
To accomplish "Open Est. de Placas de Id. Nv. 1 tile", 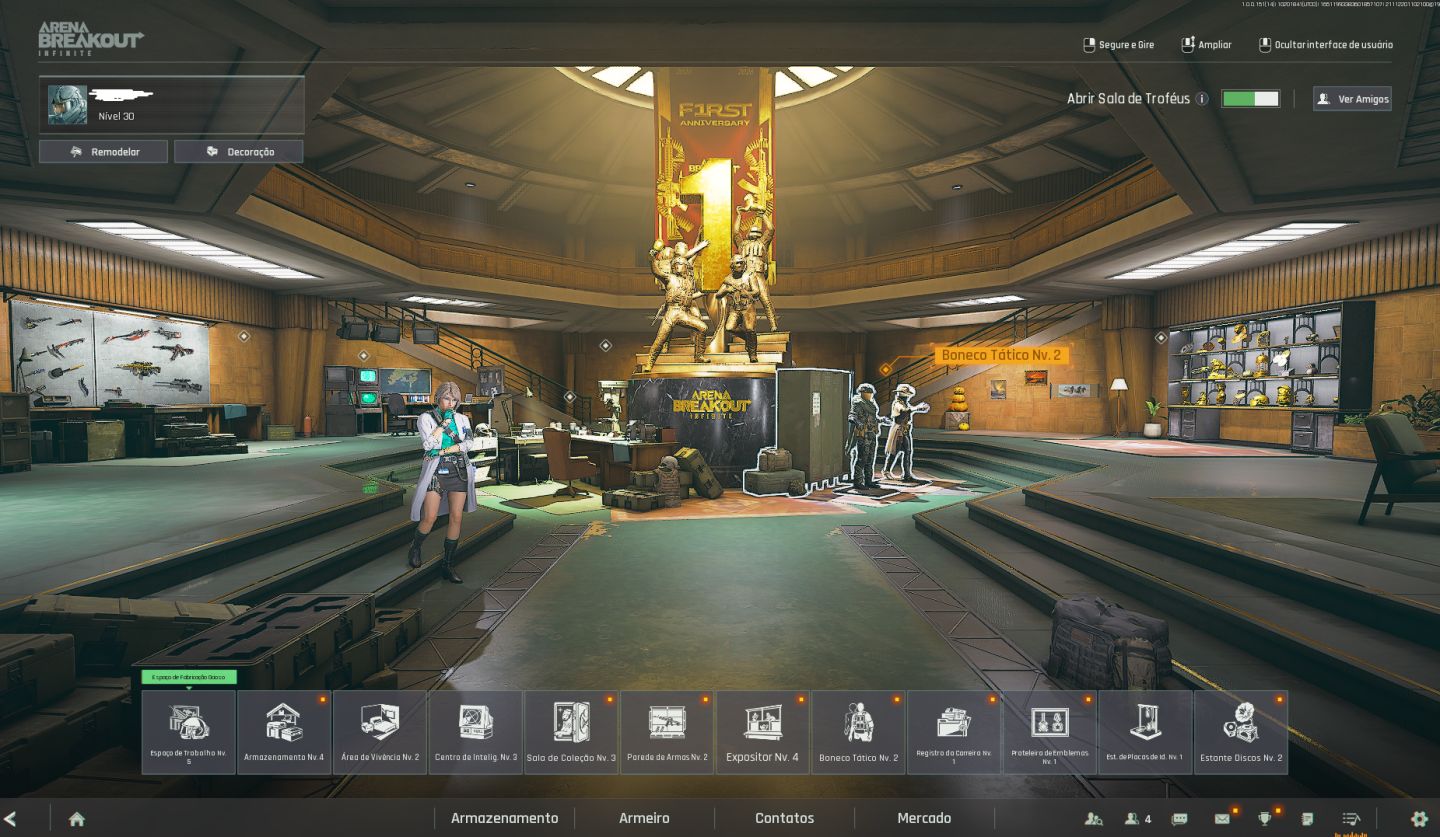I will (x=1145, y=732).
